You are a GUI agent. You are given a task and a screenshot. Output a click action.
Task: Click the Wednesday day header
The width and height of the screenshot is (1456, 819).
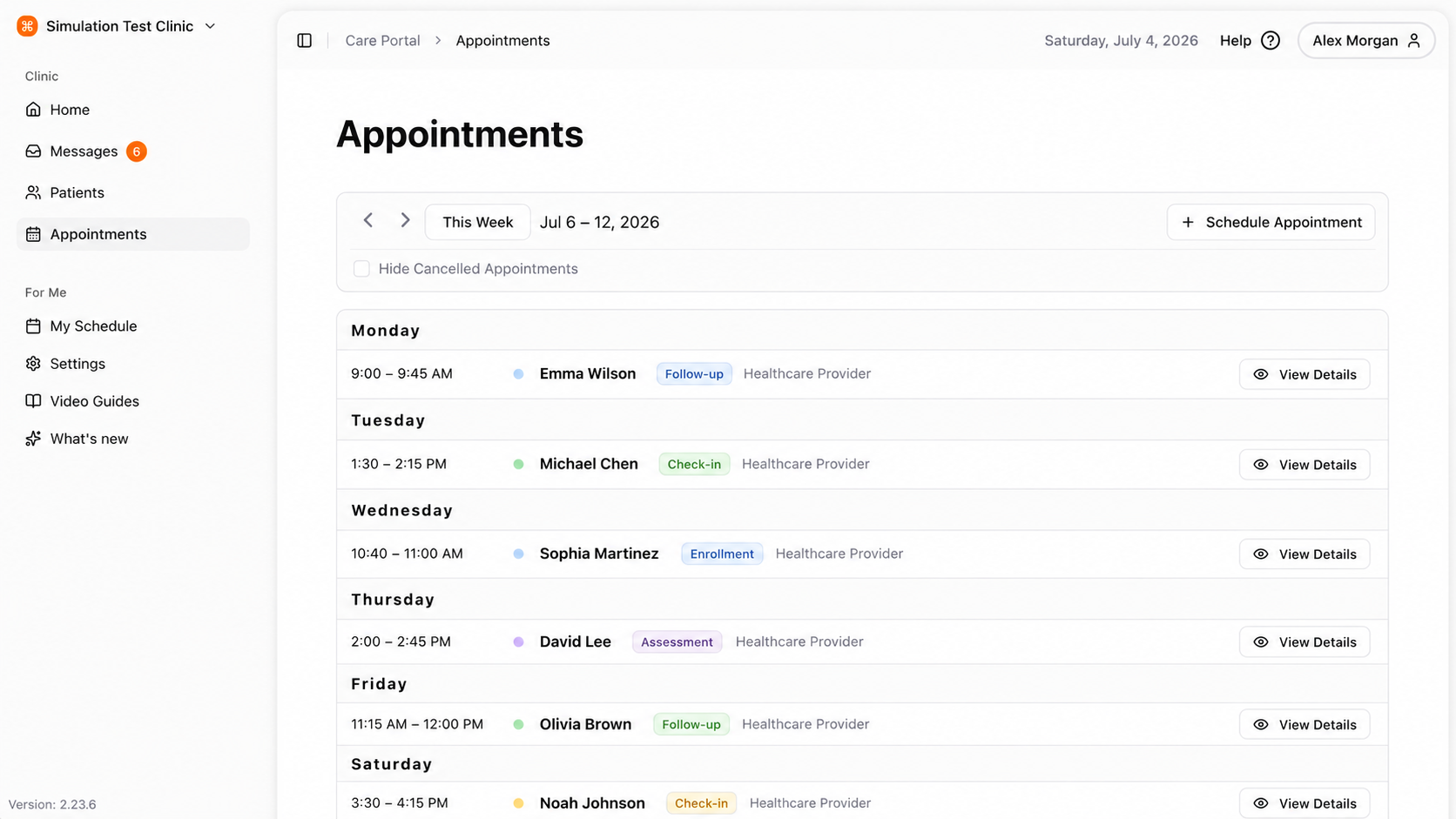point(401,510)
